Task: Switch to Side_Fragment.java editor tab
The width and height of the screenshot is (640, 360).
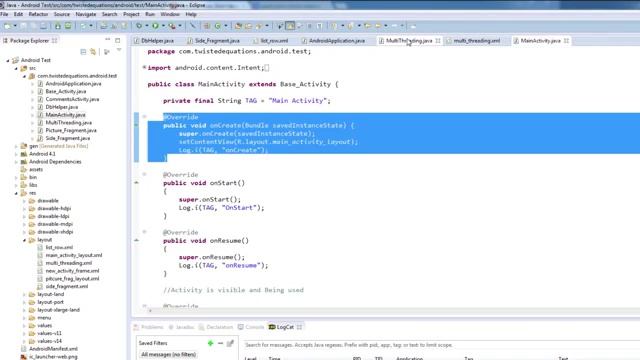Action: pos(213,41)
